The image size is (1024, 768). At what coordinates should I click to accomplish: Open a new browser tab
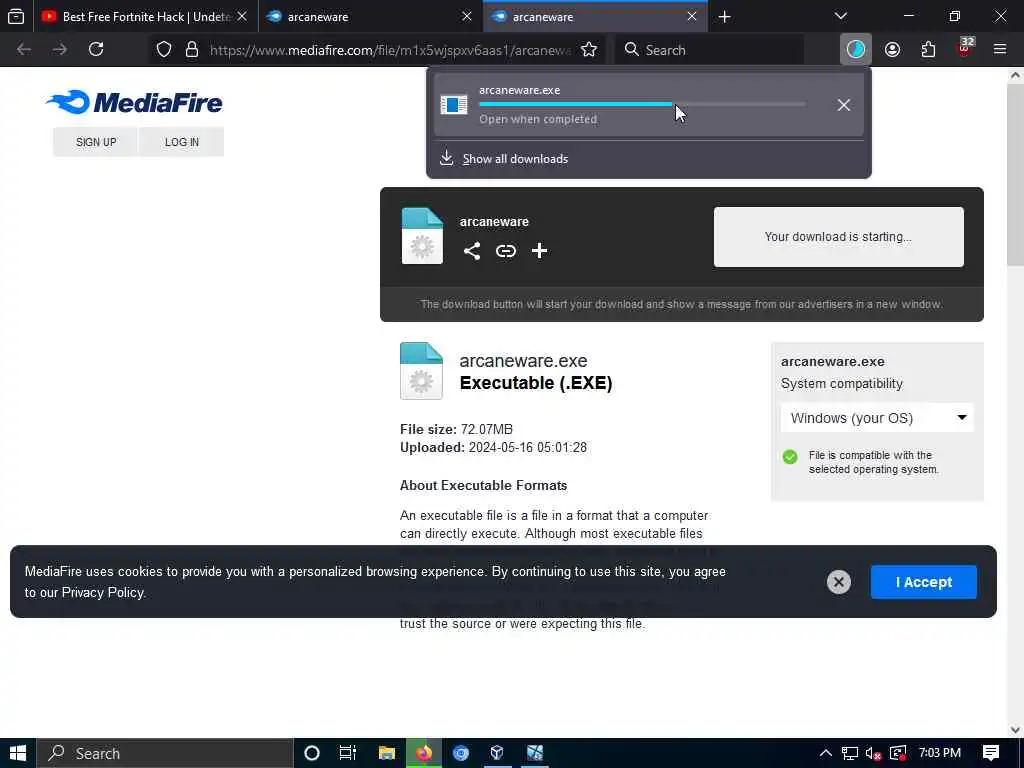(724, 16)
